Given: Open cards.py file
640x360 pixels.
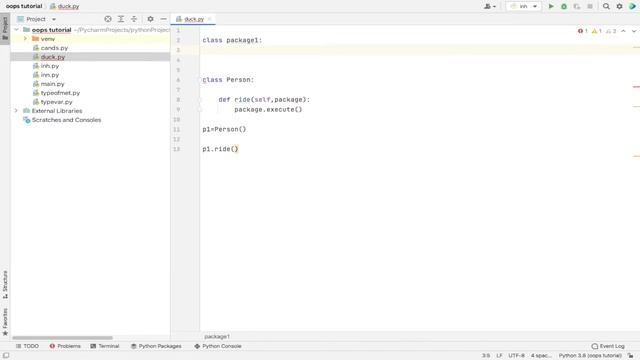Looking at the screenshot, I should pyautogui.click(x=54, y=48).
